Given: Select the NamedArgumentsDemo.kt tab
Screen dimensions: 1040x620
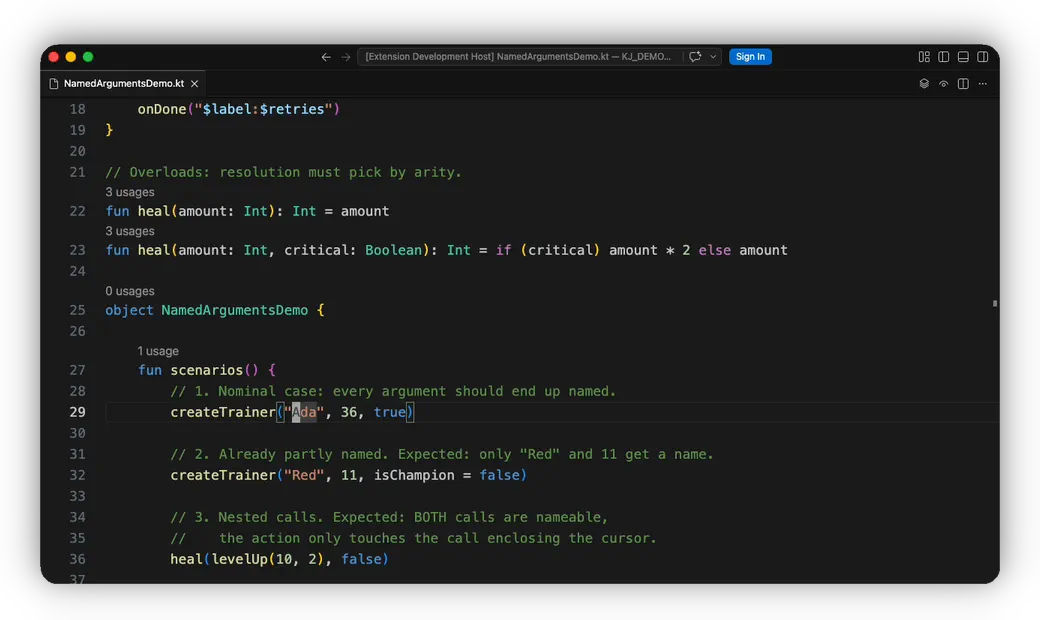Looking at the screenshot, I should click(124, 84).
